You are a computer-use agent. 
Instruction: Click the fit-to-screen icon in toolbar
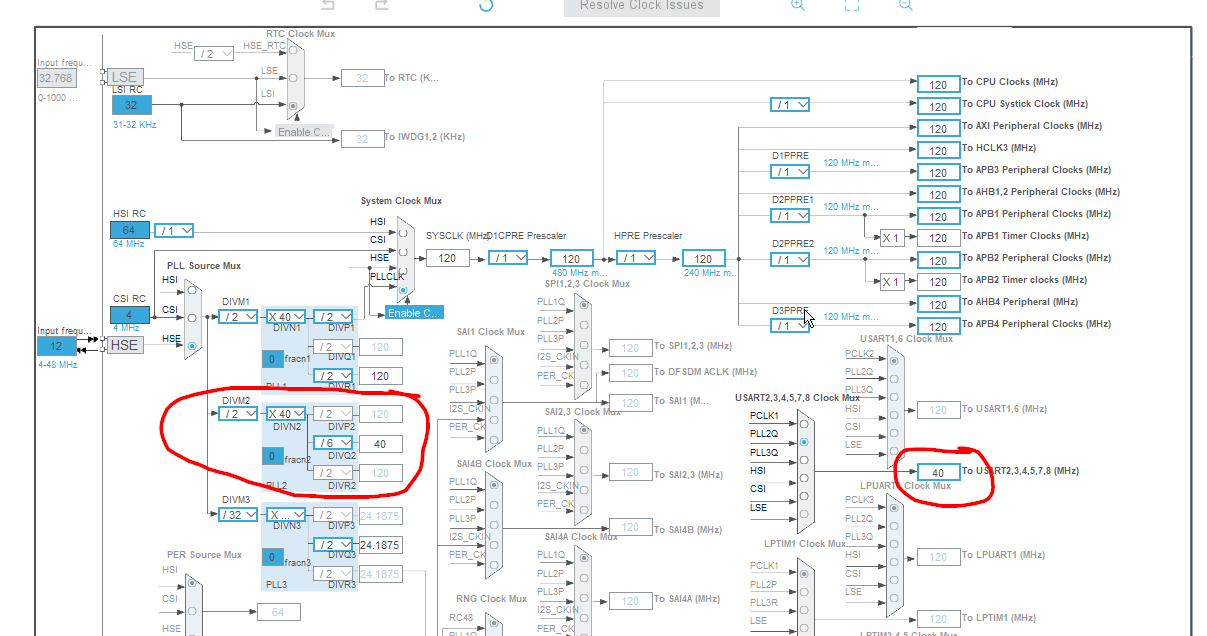pos(851,6)
